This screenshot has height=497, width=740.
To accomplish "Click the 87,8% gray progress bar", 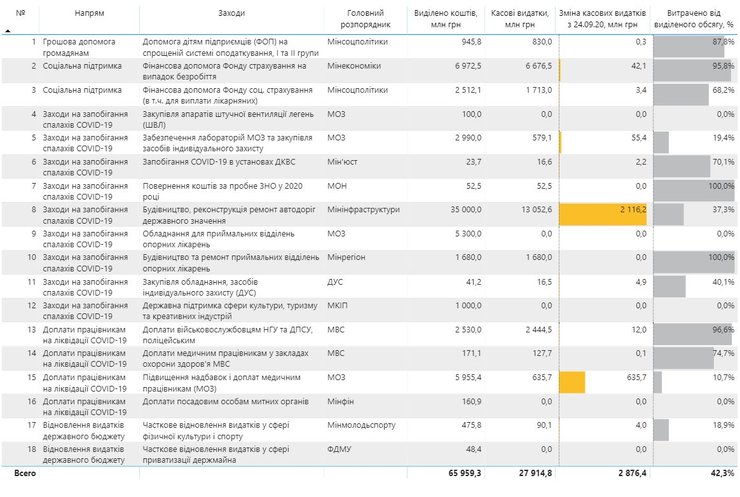I will (689, 46).
